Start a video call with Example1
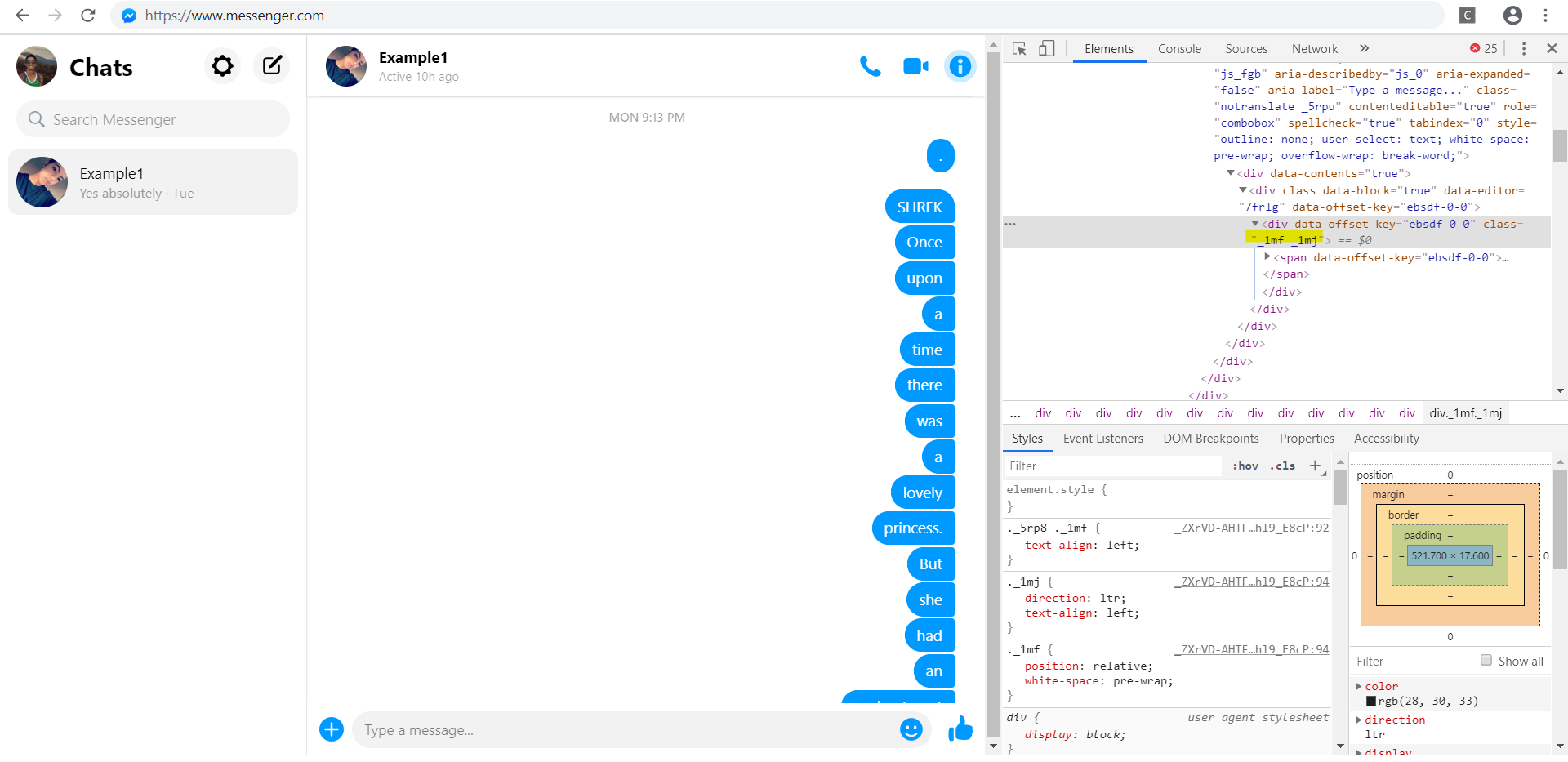The width and height of the screenshot is (1568, 762). tap(915, 67)
